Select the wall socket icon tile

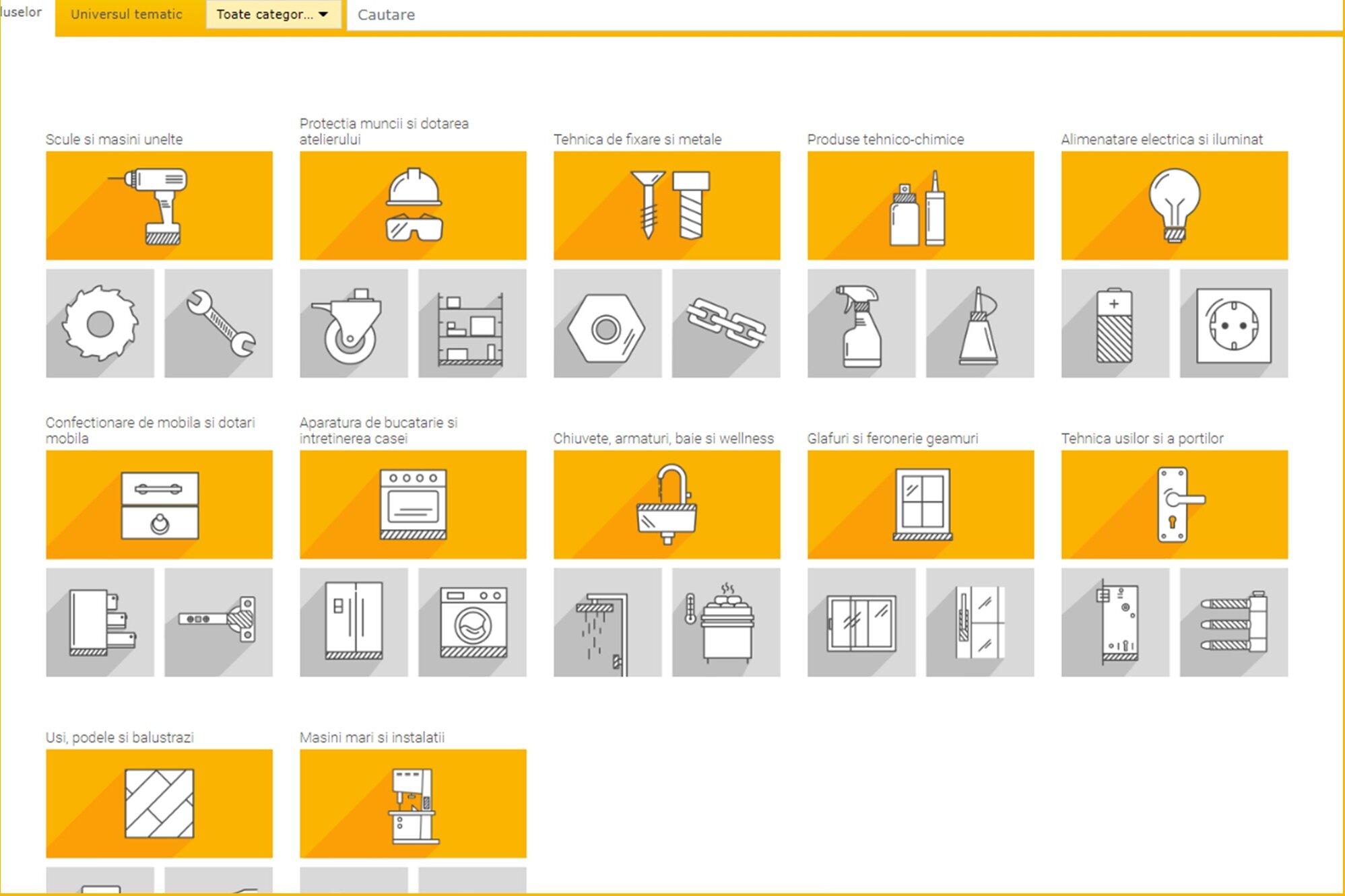(x=1233, y=323)
